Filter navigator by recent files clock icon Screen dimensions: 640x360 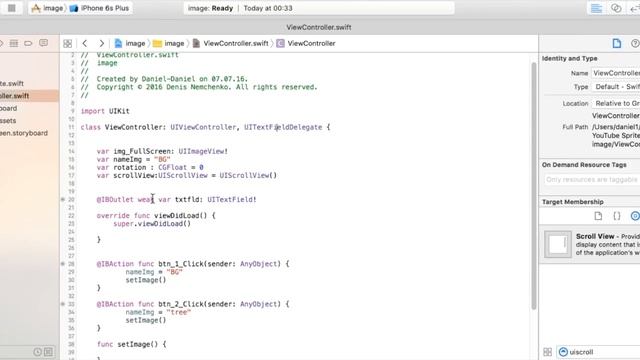point(37,352)
